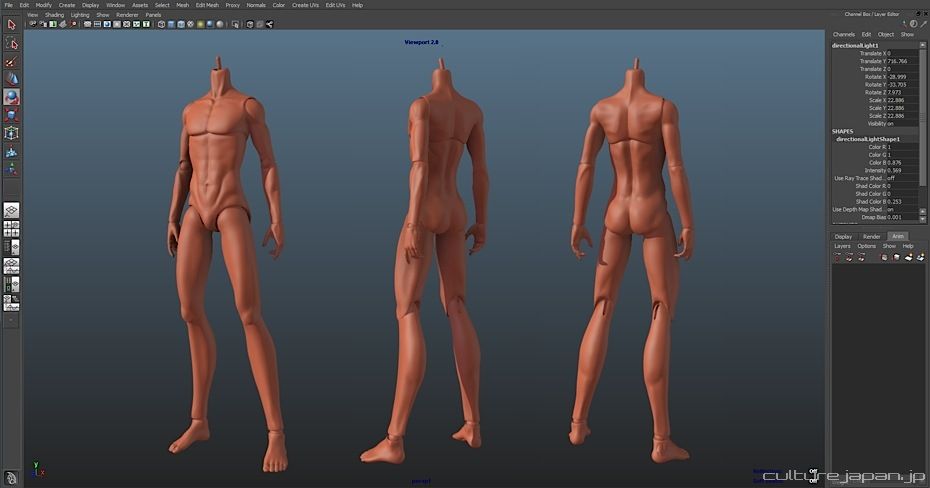This screenshot has width=930, height=488.
Task: Toggle Use Ray Trace Shadows value 'off'
Action: coord(891,178)
